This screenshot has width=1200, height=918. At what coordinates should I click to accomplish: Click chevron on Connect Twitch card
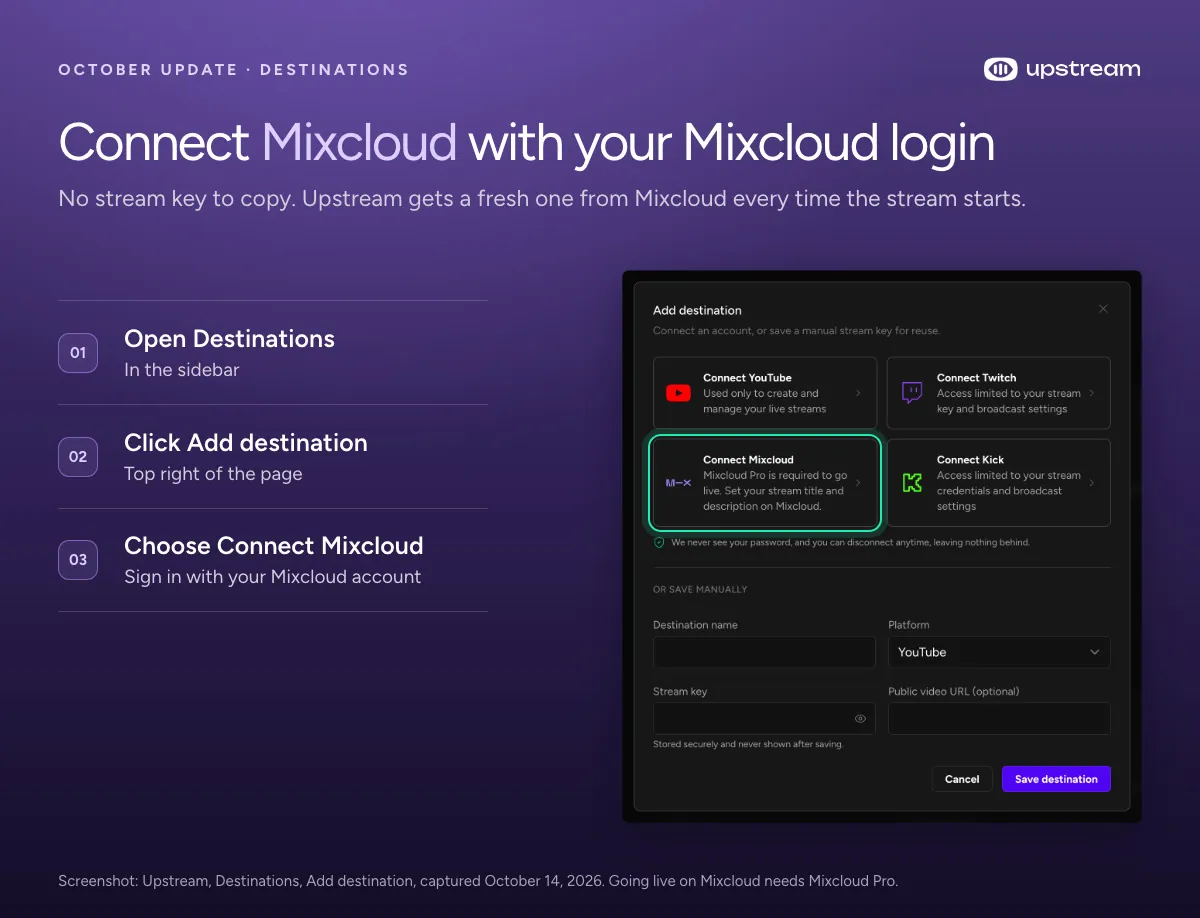pyautogui.click(x=1091, y=393)
